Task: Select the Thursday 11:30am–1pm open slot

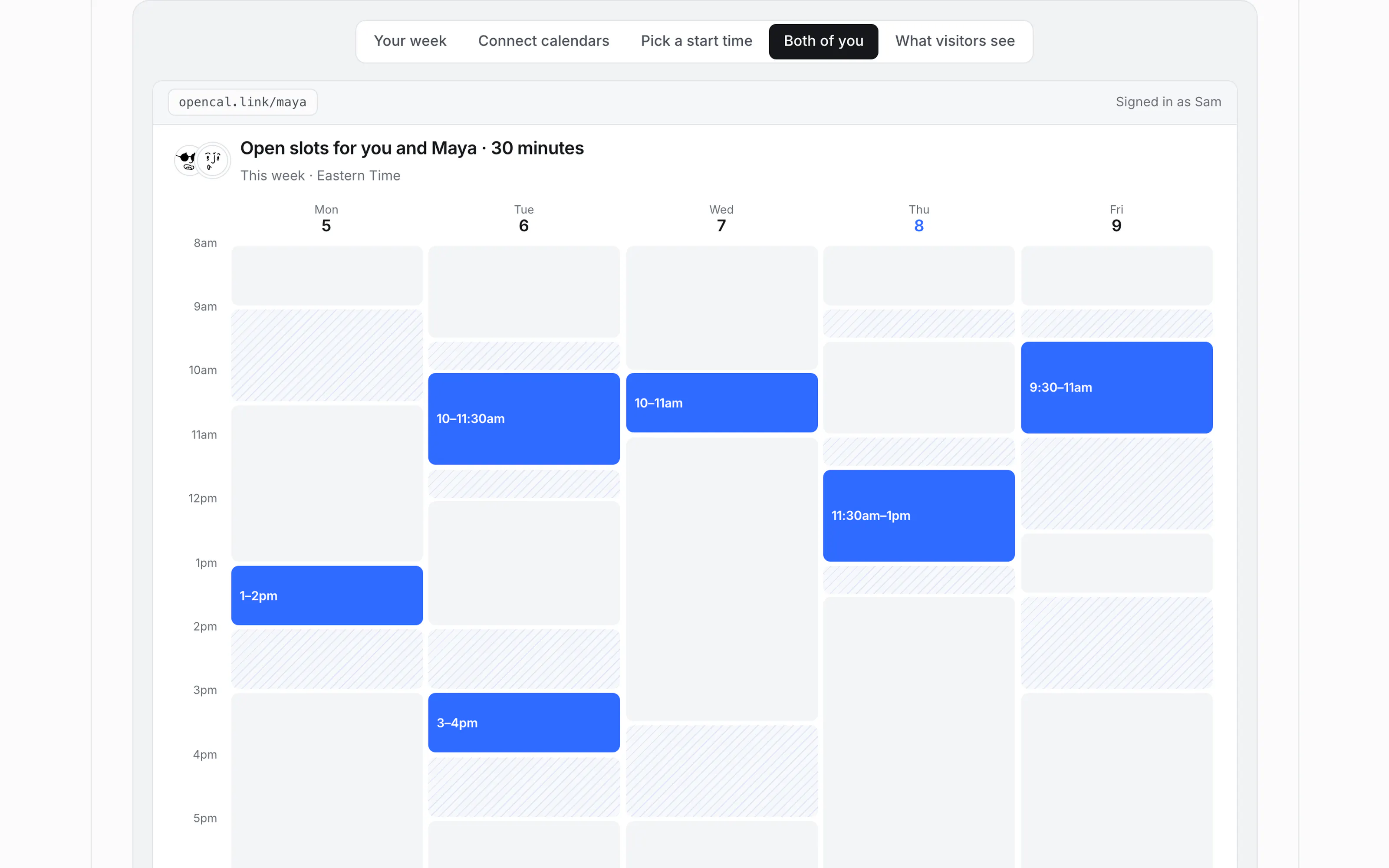Action: click(919, 516)
